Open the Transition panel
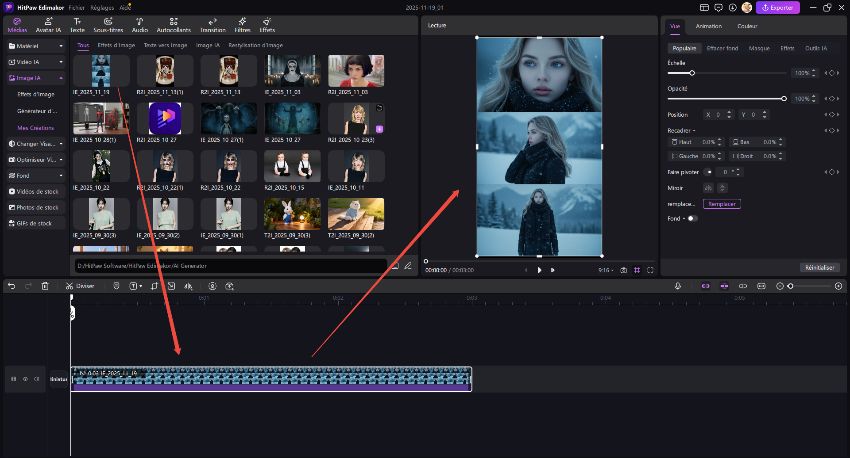The height and width of the screenshot is (458, 850). click(213, 26)
